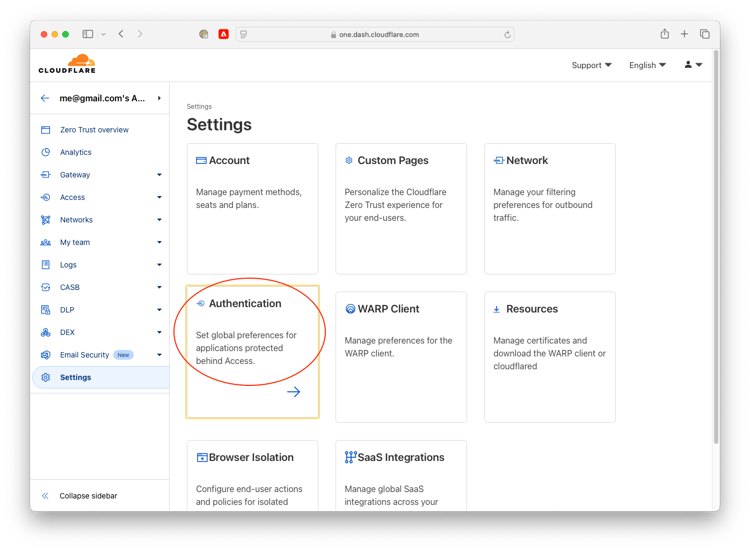Expand the Email Security menu arrow
This screenshot has width=750, height=551.
pos(159,354)
